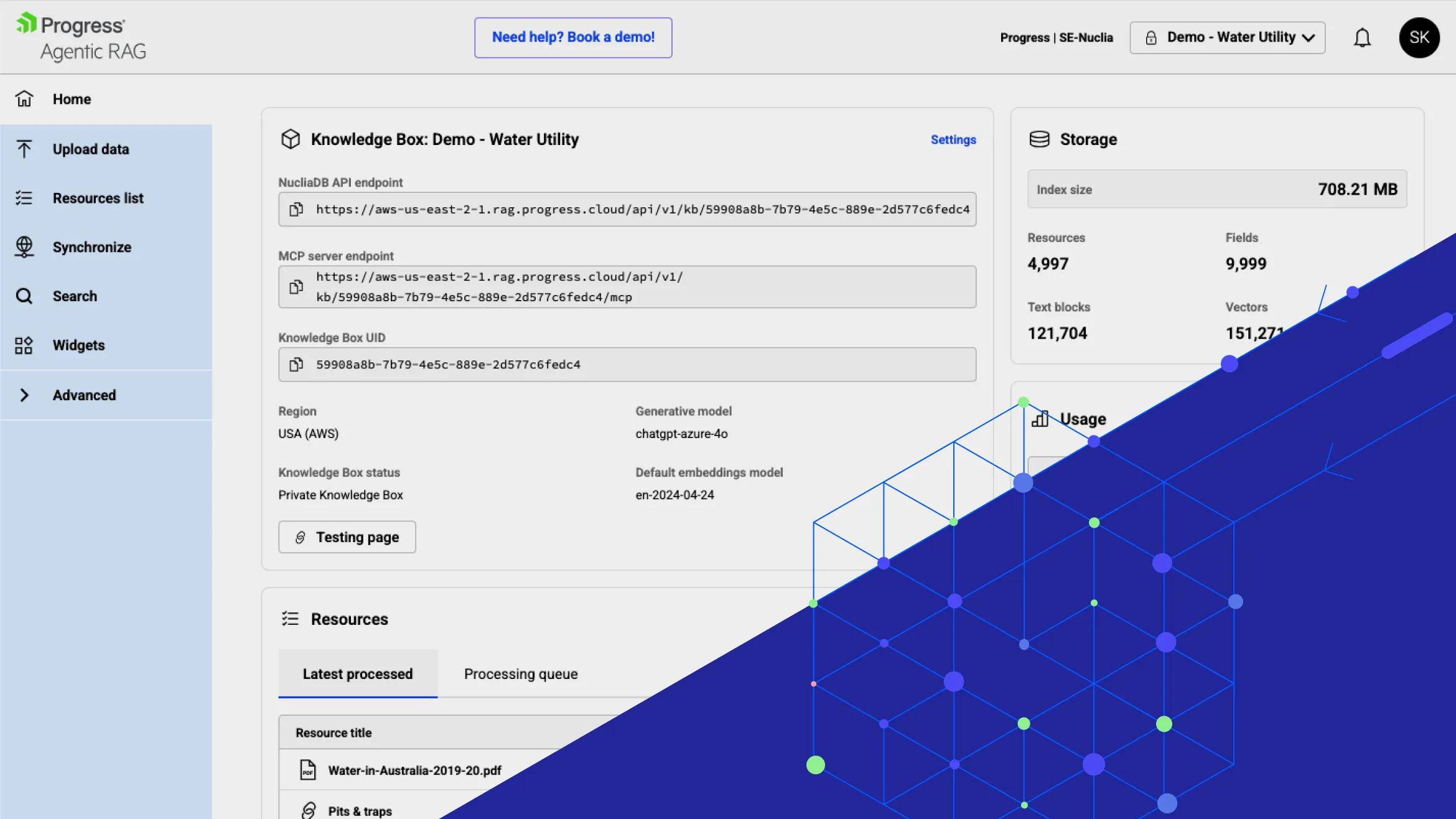Screen dimensions: 1456x819
Task: Click the Progress Agentic RAG logo
Action: point(80,37)
